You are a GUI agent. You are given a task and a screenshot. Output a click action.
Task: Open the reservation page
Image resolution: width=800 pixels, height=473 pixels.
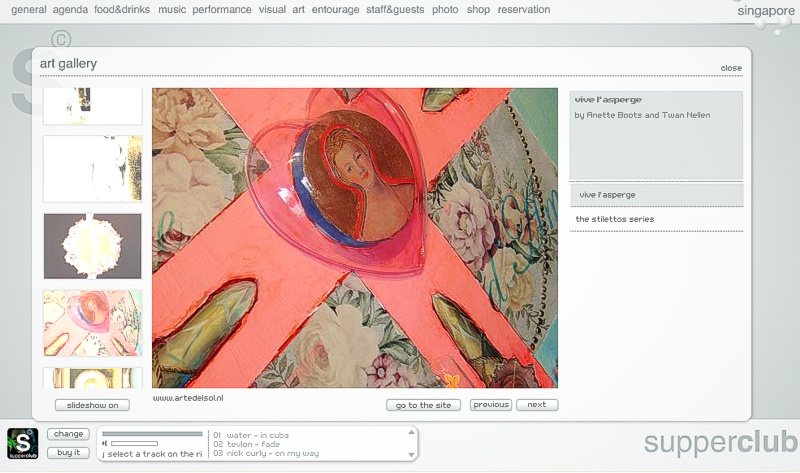pyautogui.click(x=524, y=10)
